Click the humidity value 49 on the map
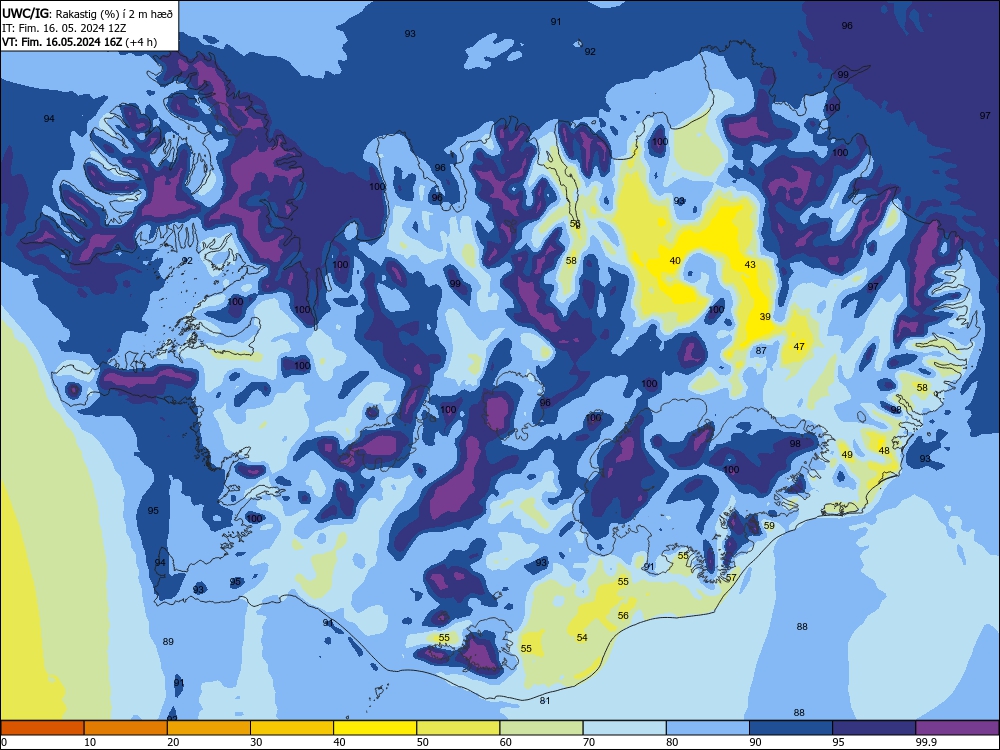The width and height of the screenshot is (1000, 750). [847, 455]
